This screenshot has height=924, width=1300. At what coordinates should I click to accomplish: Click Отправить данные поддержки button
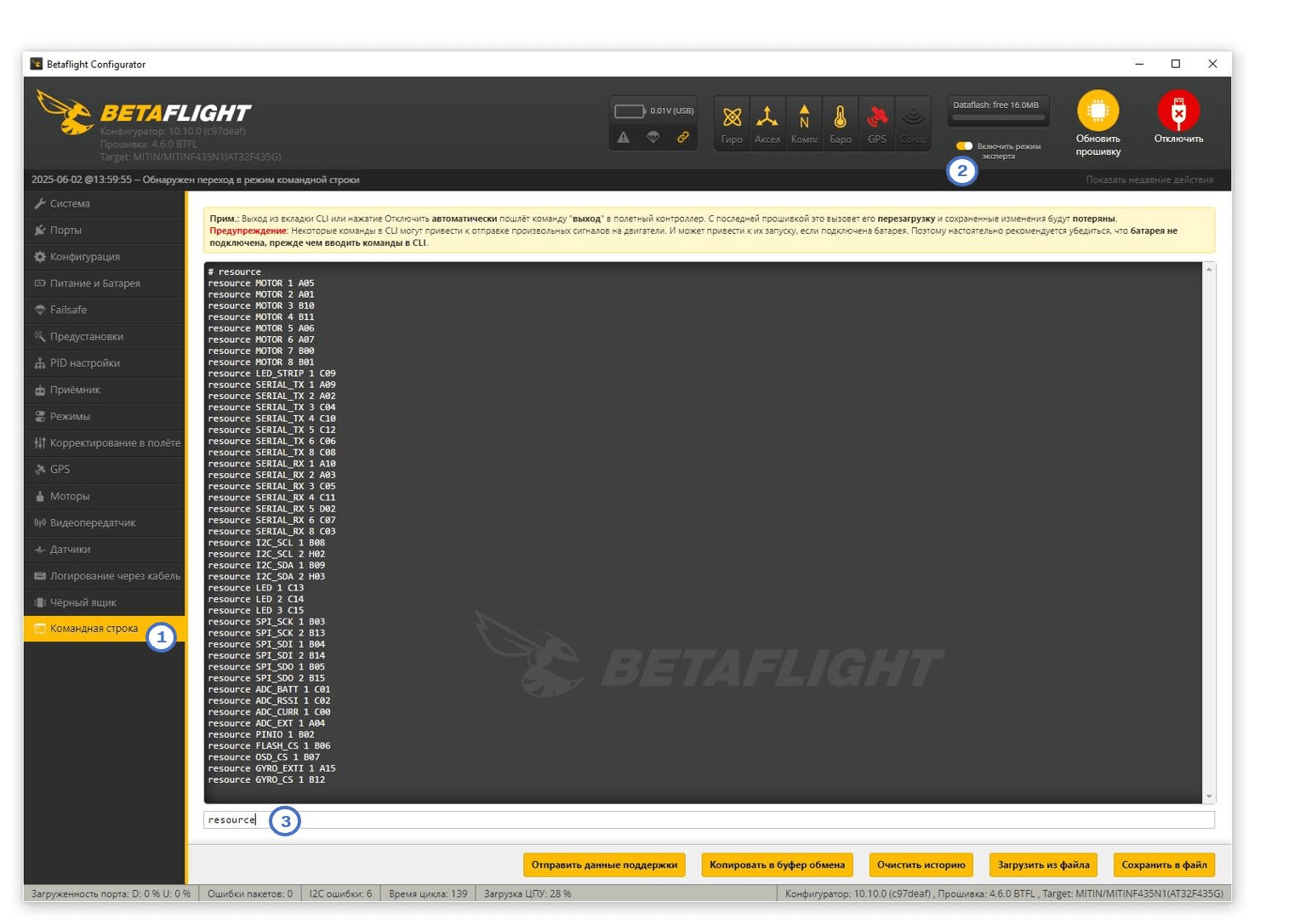[x=604, y=864]
